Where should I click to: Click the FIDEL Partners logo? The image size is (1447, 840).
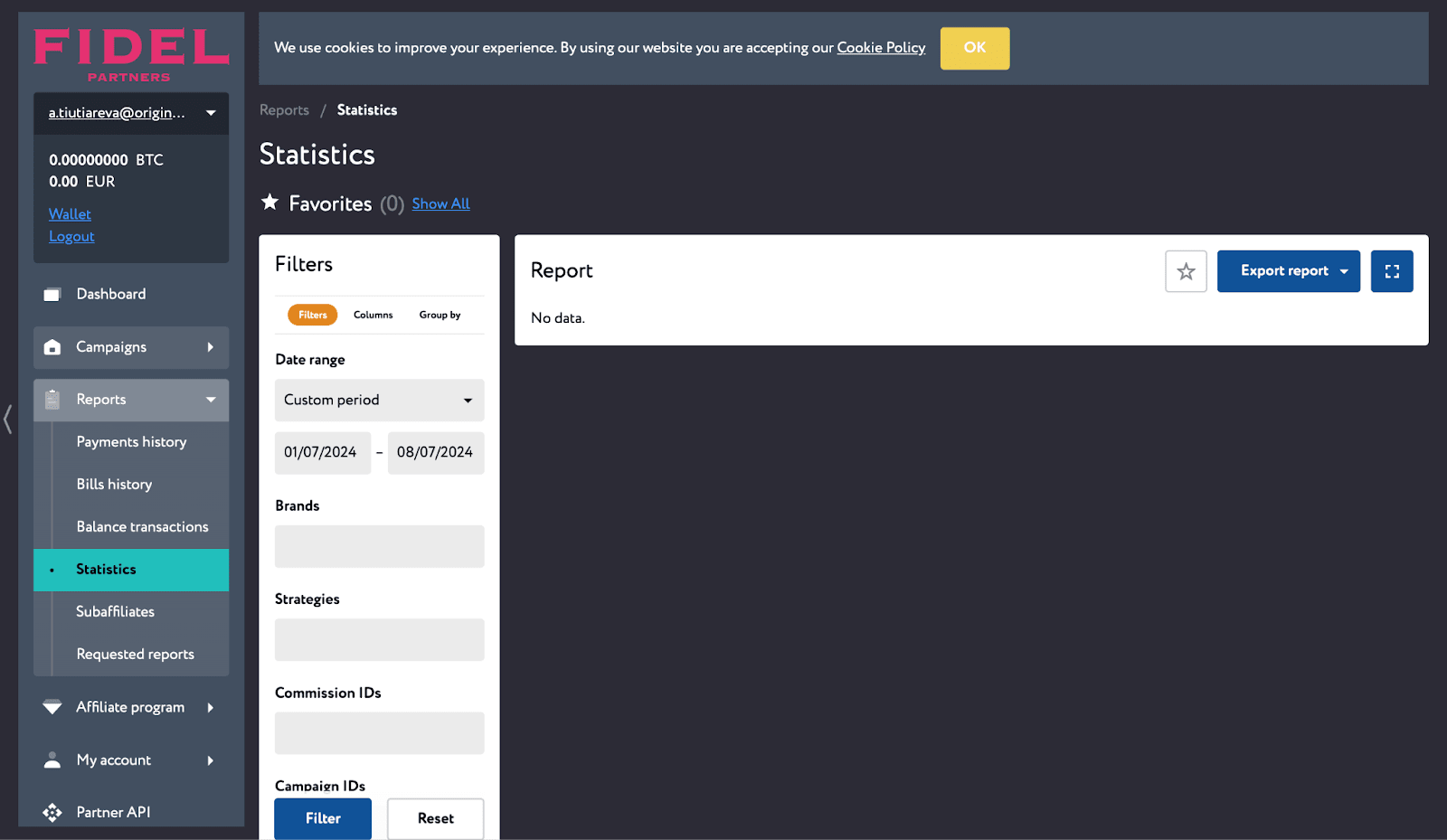pyautogui.click(x=131, y=54)
